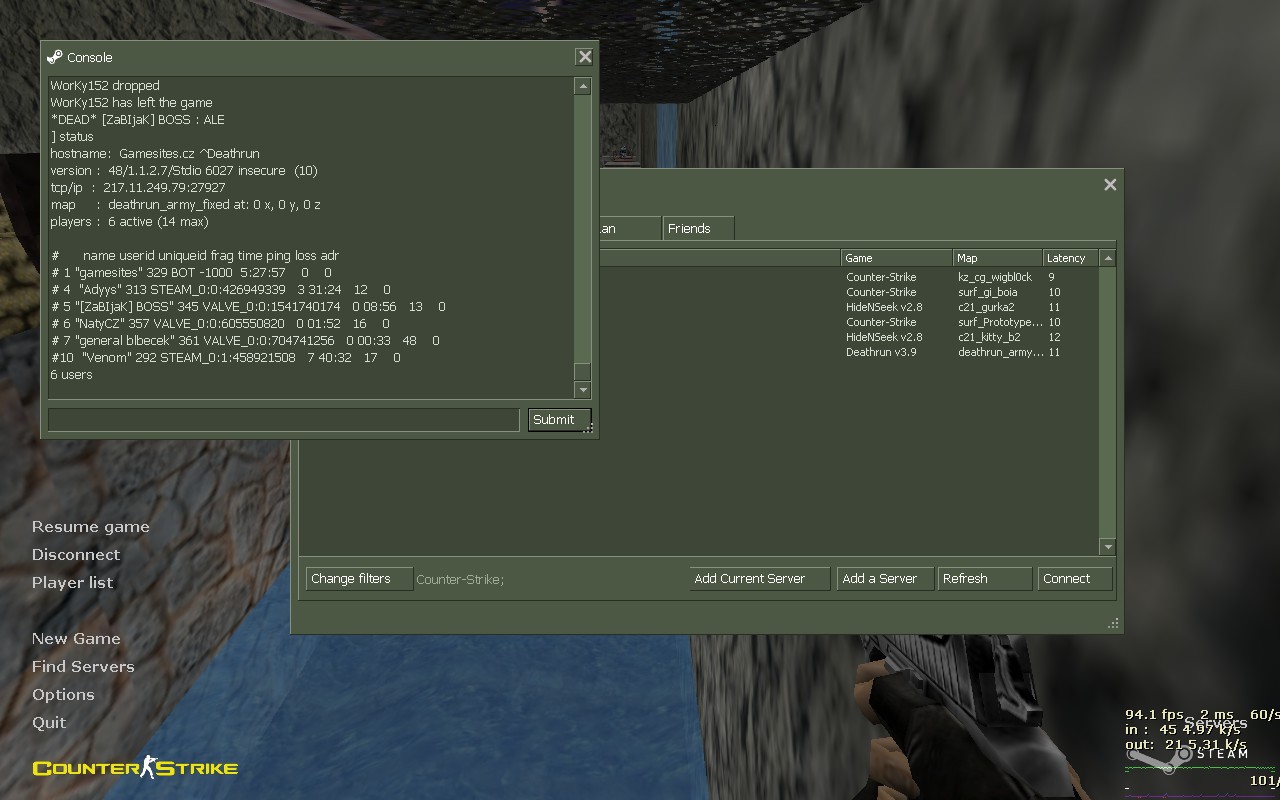Click Quit in main menu
The height and width of the screenshot is (800, 1280).
click(x=49, y=723)
